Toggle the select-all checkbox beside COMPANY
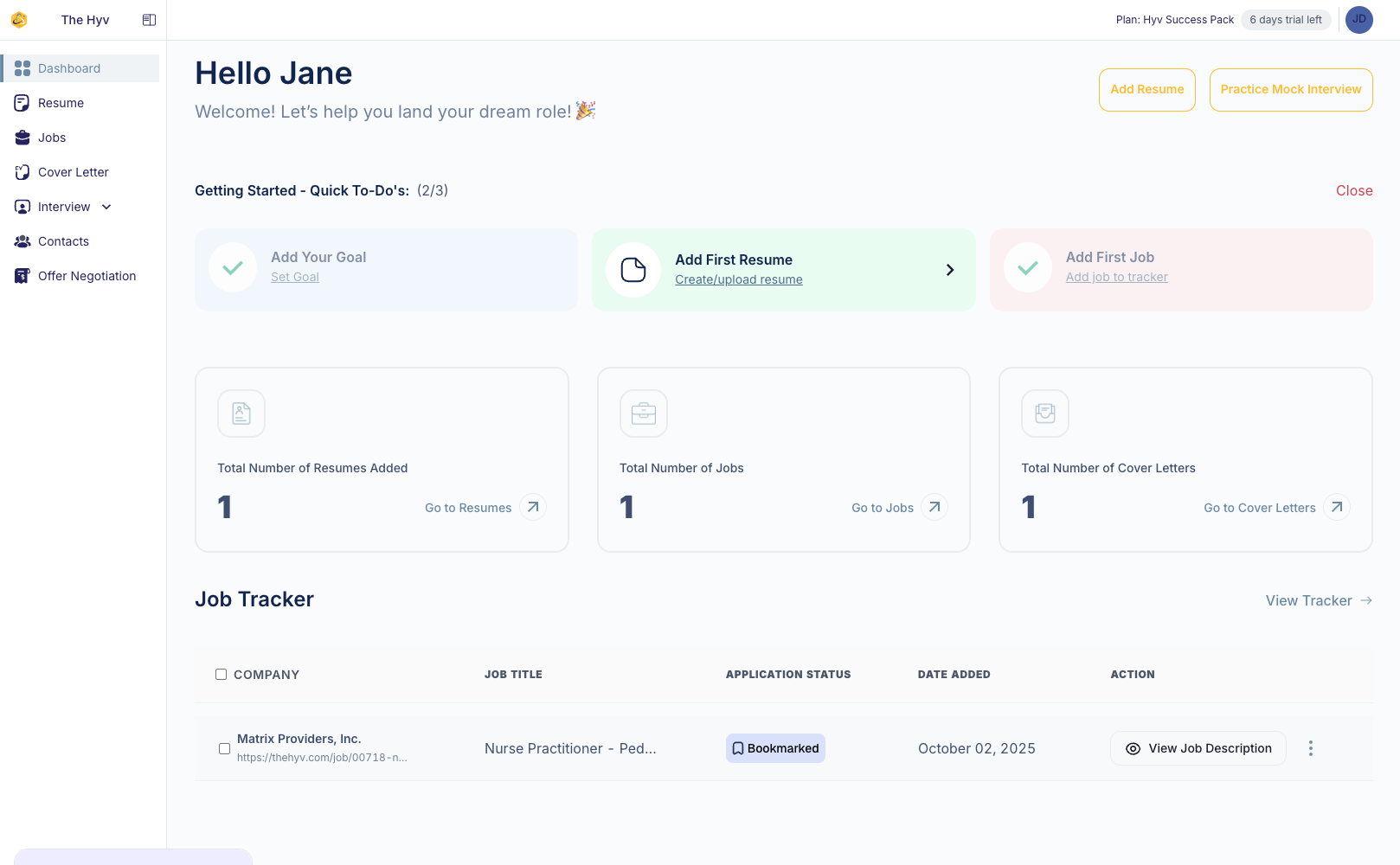 pyautogui.click(x=222, y=675)
